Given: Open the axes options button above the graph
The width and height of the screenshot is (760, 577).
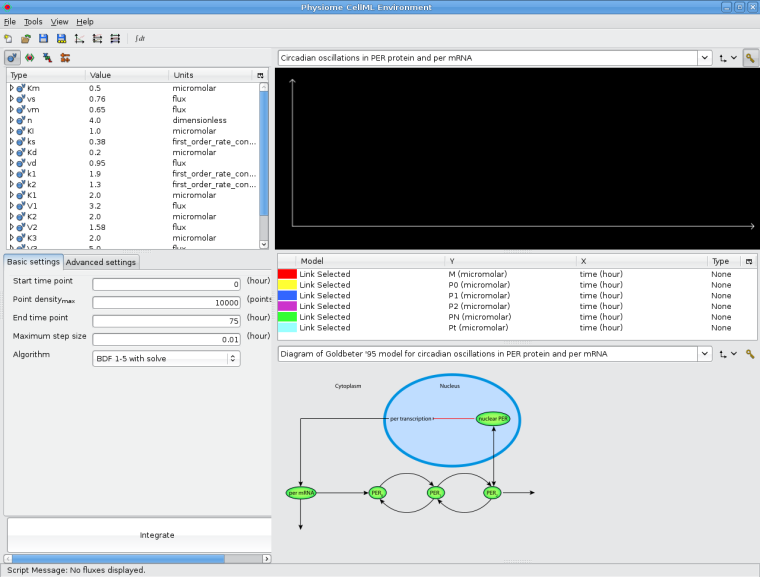Looking at the screenshot, I should click(x=728, y=58).
